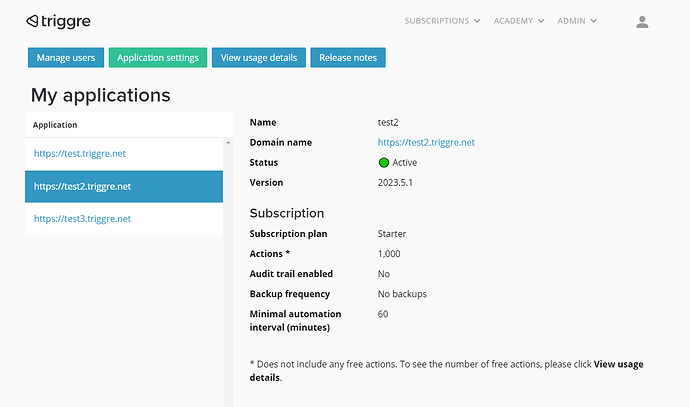Click the No backups value
Image resolution: width=690 pixels, height=407 pixels.
pos(402,294)
